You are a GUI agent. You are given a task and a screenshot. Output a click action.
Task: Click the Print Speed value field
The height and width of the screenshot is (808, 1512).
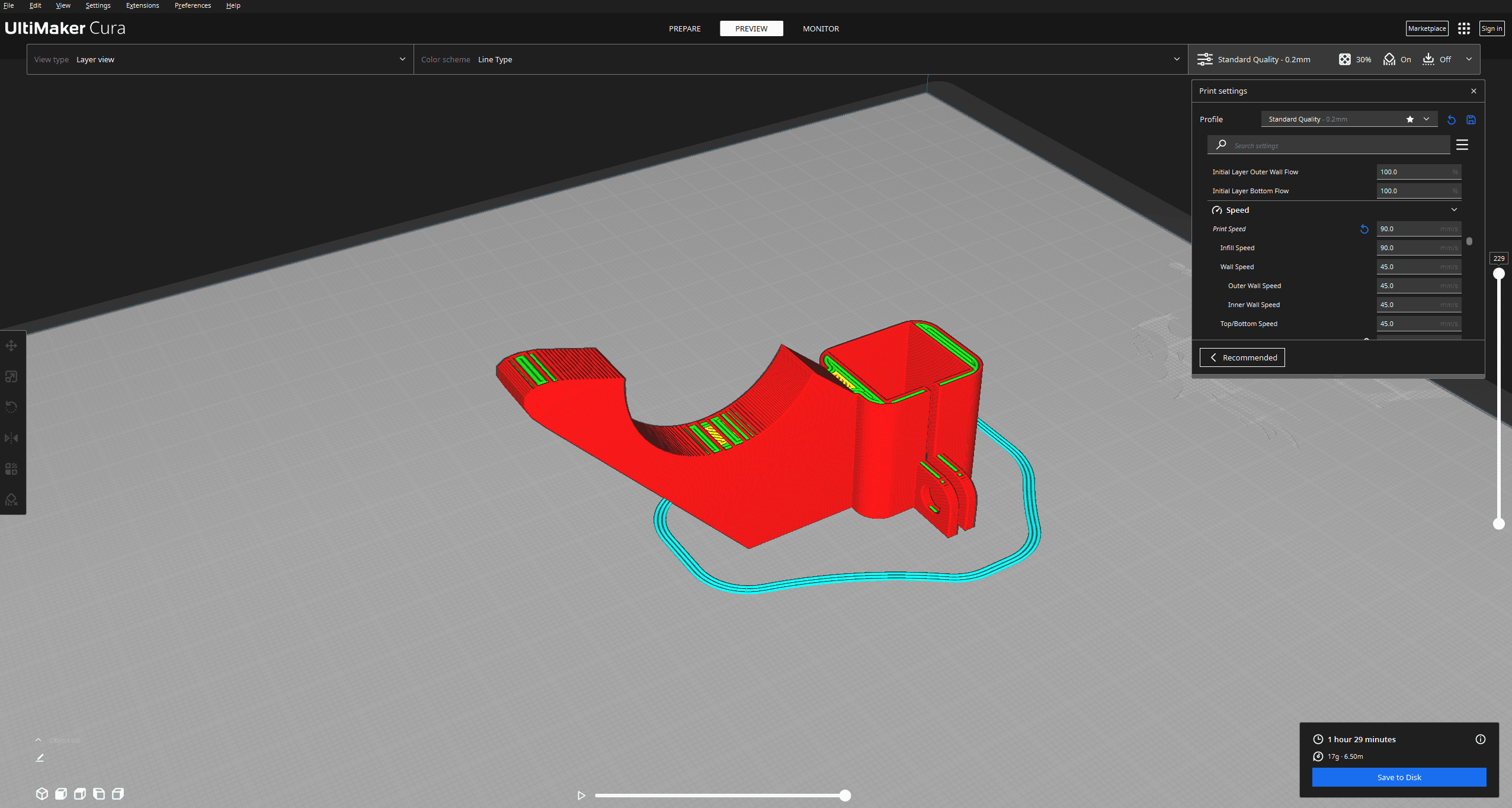click(x=1418, y=229)
